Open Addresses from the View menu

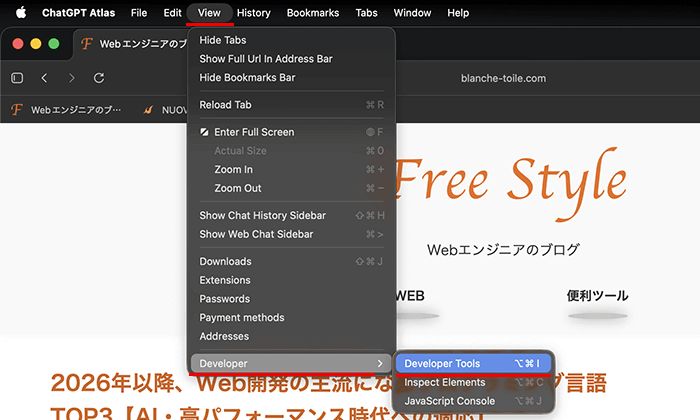292,337
